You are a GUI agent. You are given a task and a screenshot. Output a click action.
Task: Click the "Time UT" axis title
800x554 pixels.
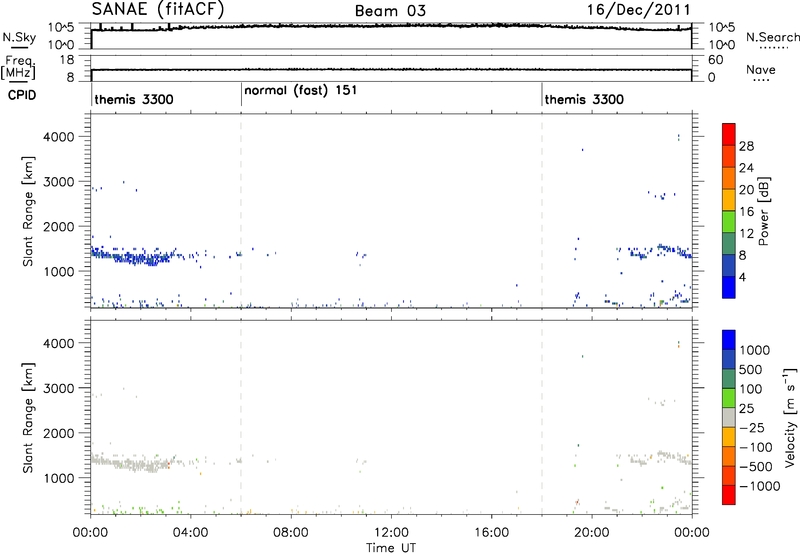click(391, 548)
